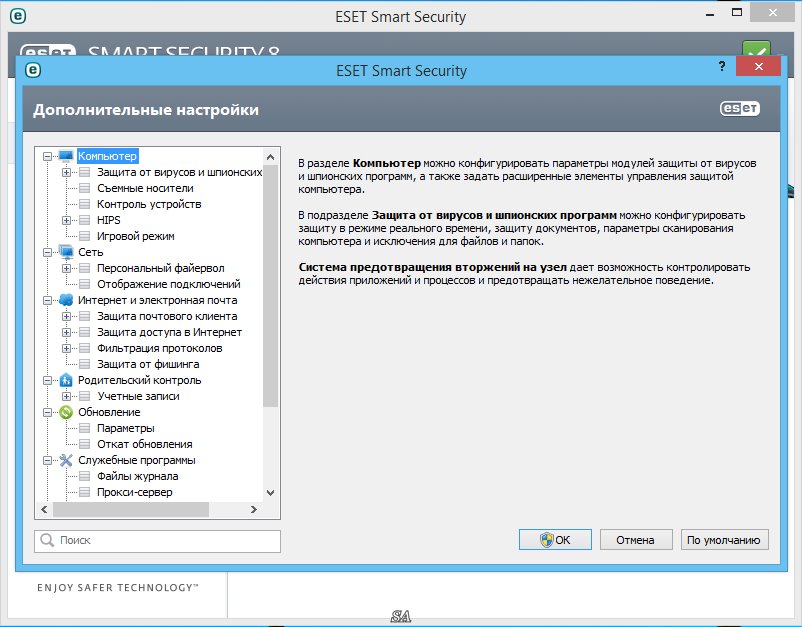Restore defaults with По умолчанию button

pos(724,540)
